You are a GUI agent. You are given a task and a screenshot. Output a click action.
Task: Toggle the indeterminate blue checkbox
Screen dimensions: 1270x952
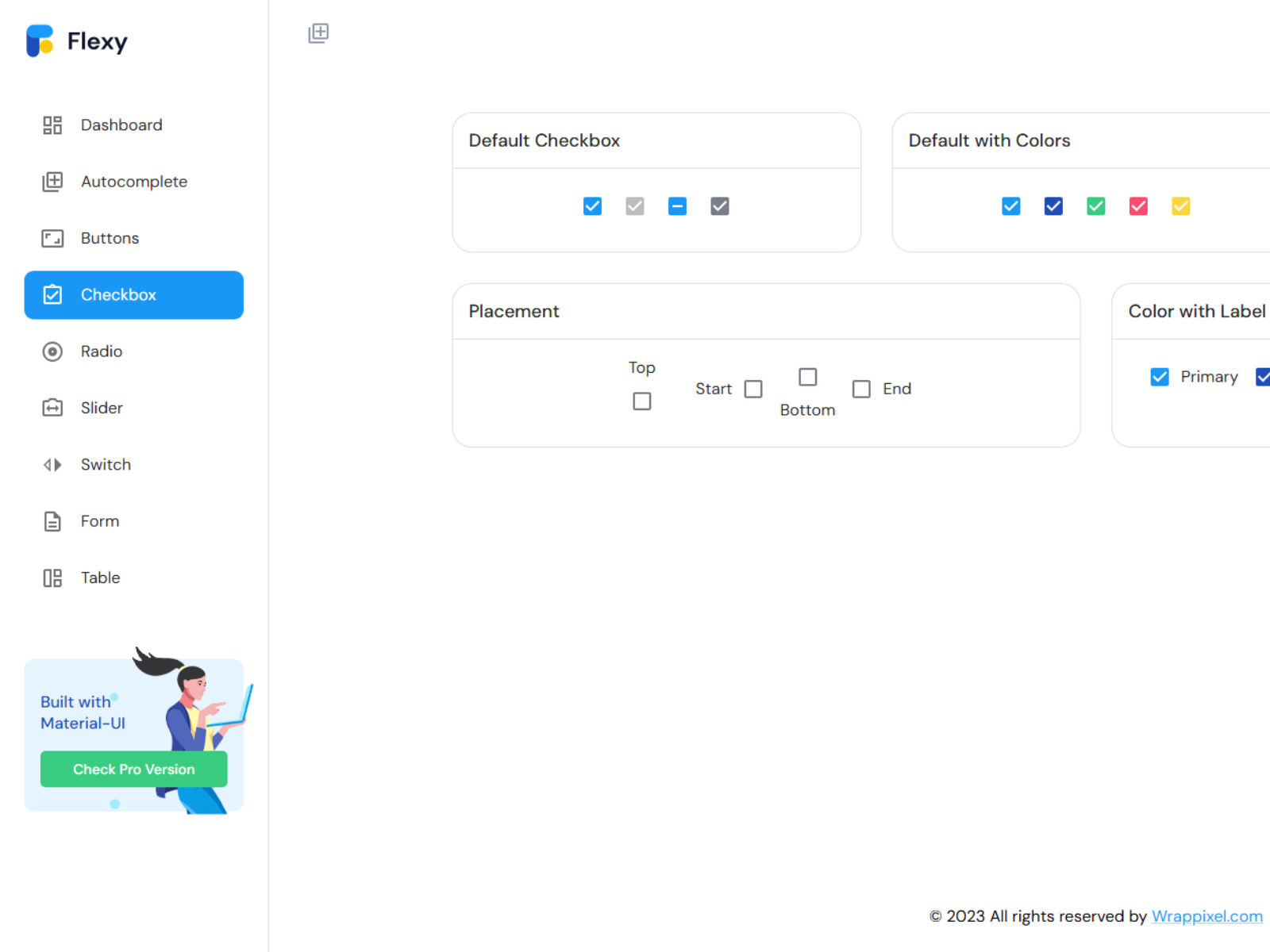tap(677, 206)
